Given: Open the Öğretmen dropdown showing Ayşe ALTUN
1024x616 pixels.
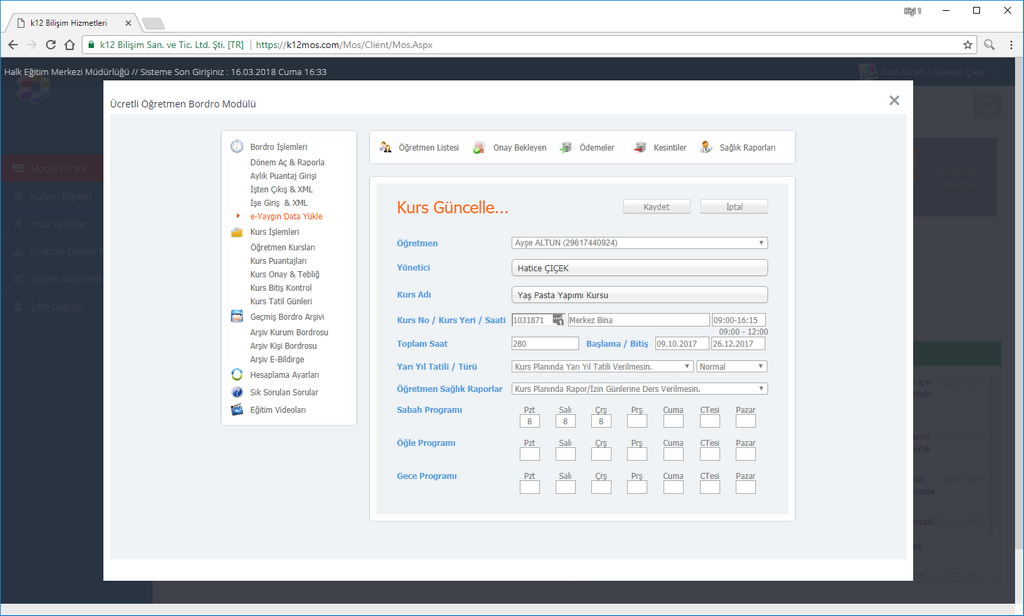Looking at the screenshot, I should [639, 243].
